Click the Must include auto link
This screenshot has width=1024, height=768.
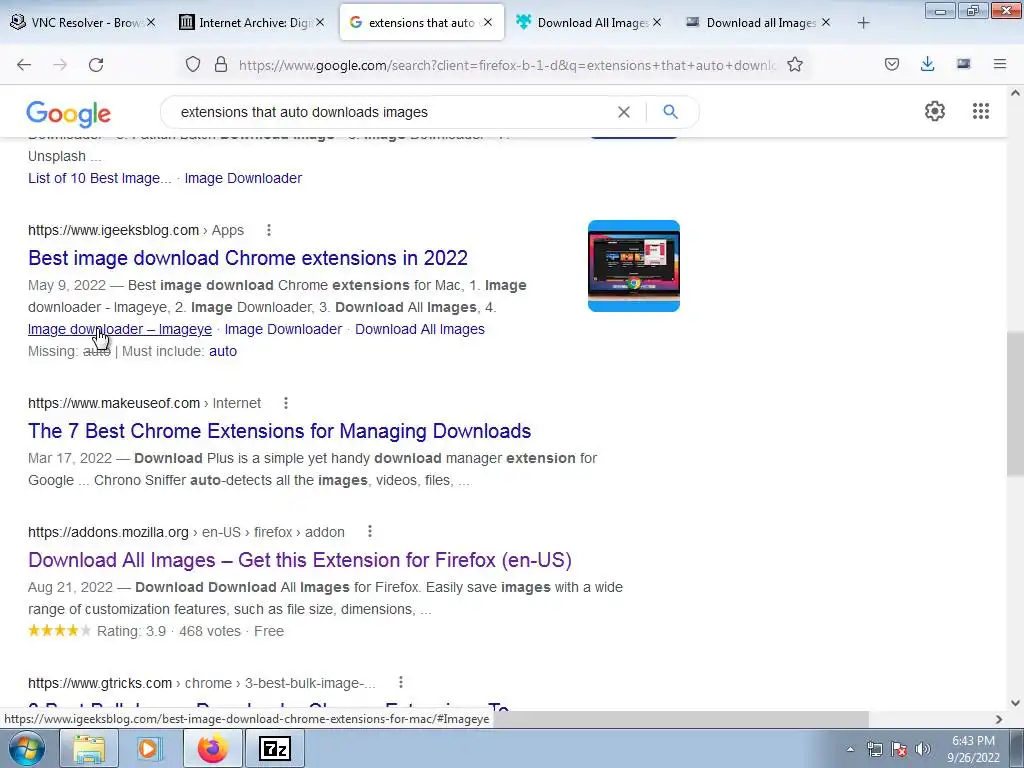(x=223, y=351)
